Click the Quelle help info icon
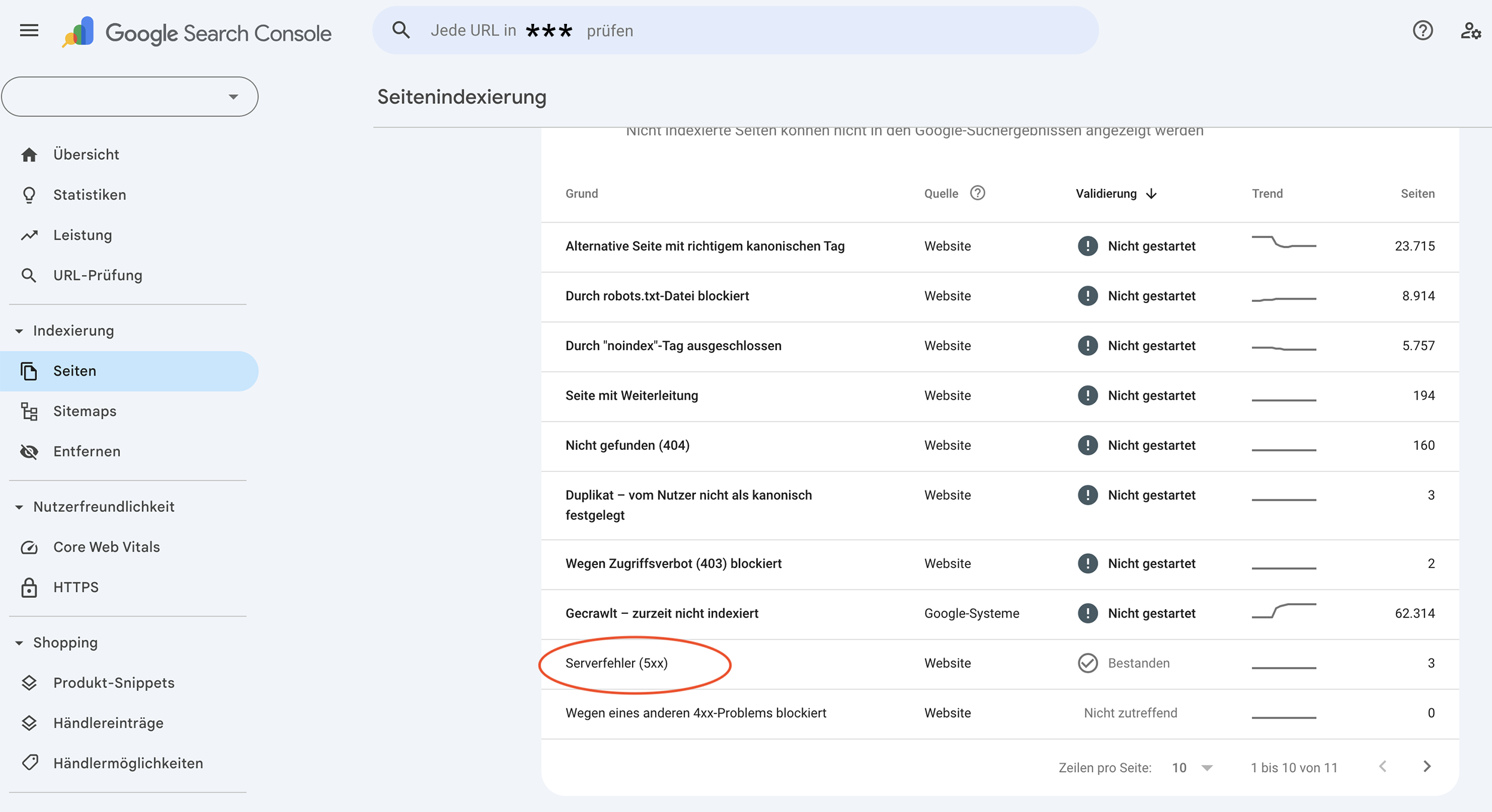This screenshot has height=812, width=1492. pyautogui.click(x=977, y=193)
